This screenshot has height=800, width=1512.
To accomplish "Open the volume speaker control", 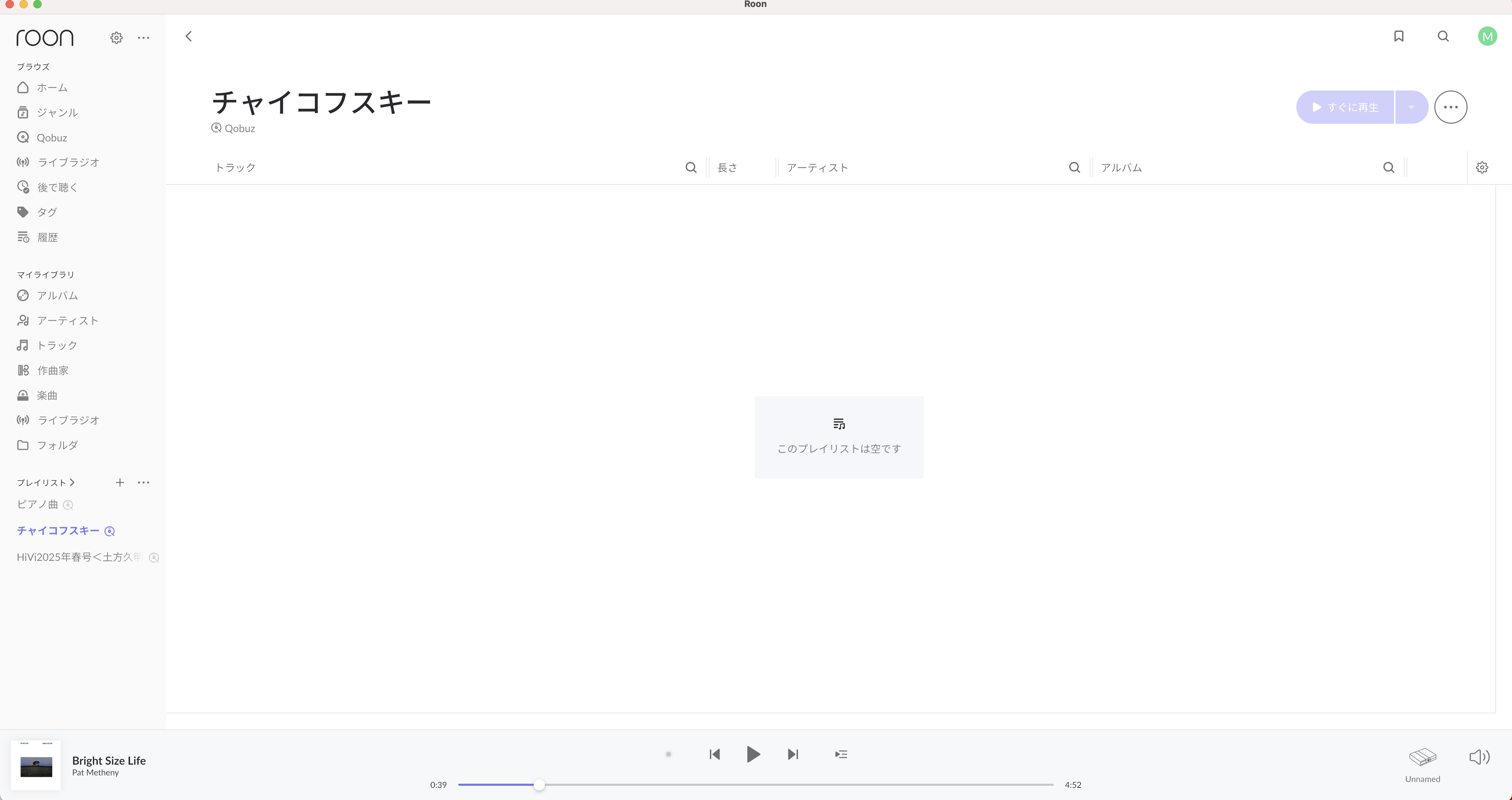I will pos(1479,757).
